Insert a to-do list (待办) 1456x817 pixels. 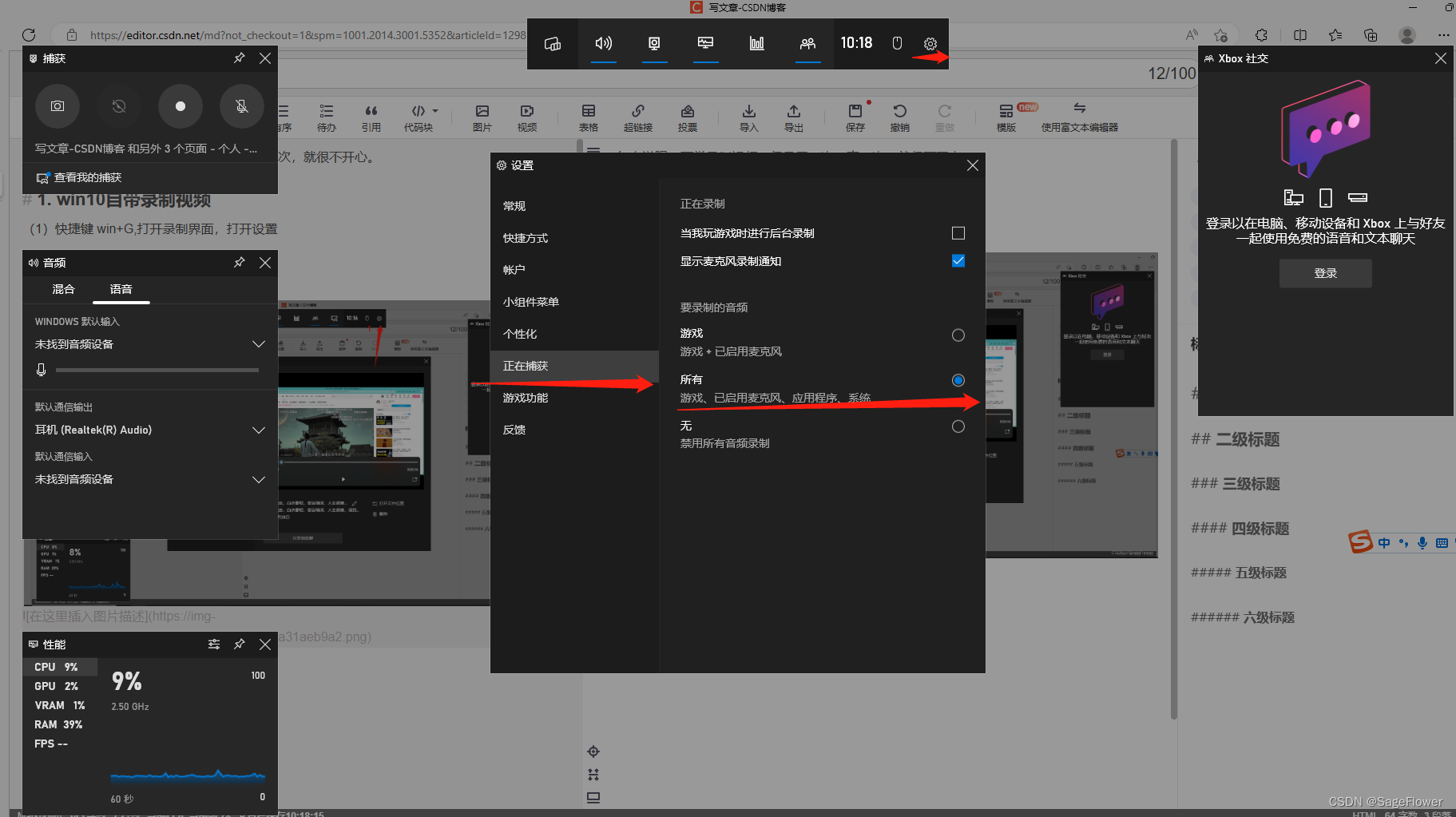327,117
